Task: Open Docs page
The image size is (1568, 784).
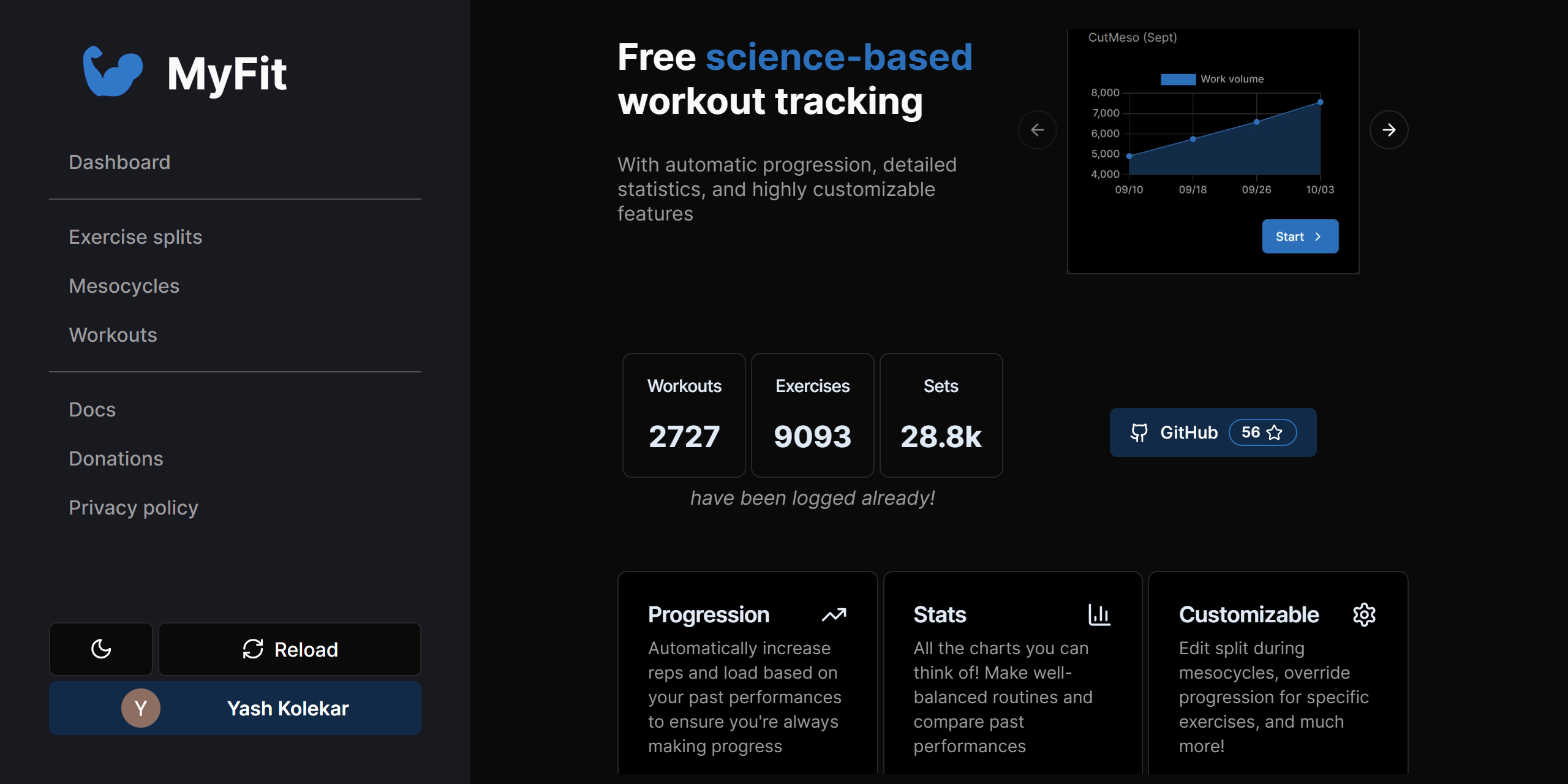Action: point(92,409)
